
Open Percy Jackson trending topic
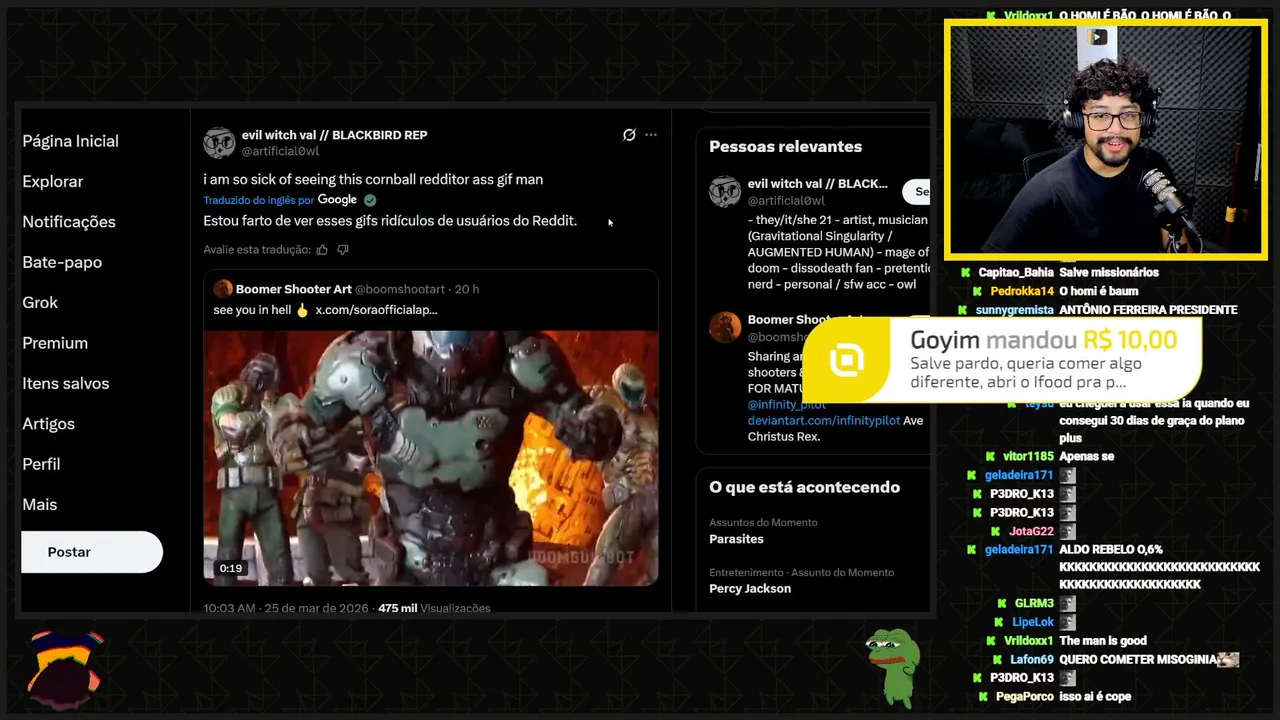(x=750, y=588)
